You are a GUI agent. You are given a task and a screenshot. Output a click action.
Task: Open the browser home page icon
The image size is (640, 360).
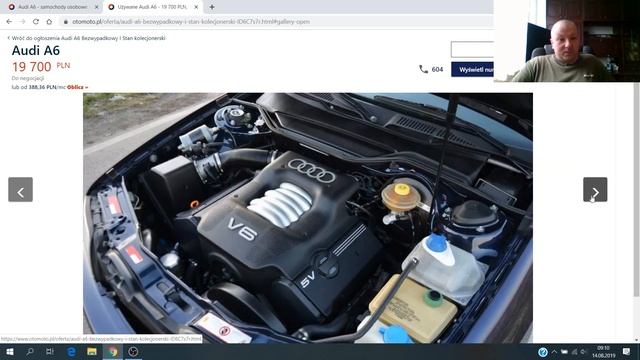pos(49,22)
